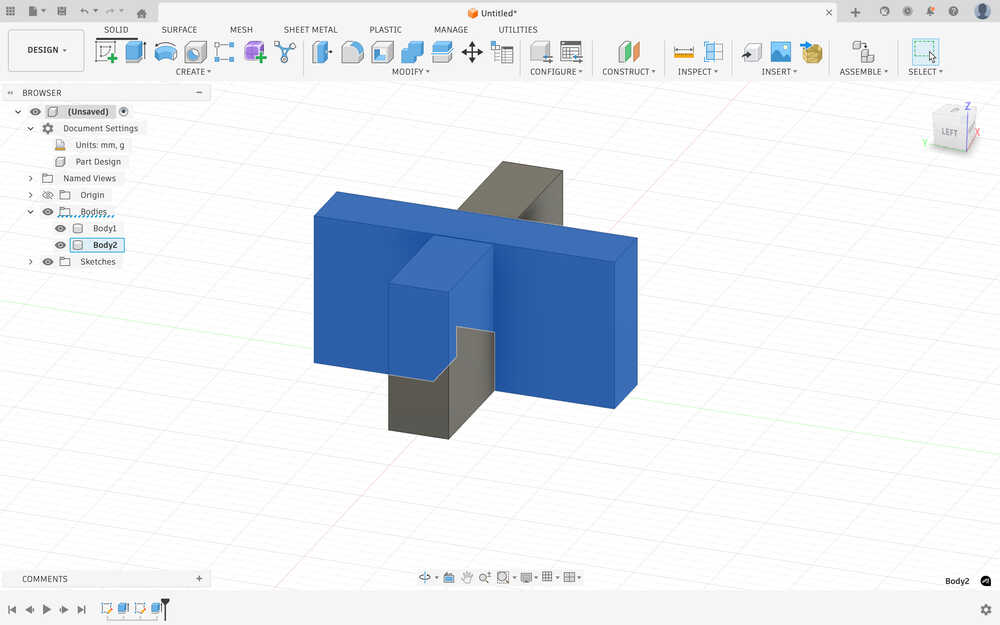
Task: Open the CREATE dropdown menu
Action: click(193, 71)
